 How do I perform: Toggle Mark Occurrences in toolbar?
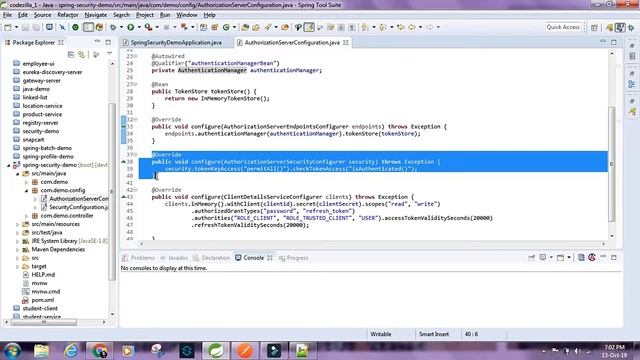[309, 27]
